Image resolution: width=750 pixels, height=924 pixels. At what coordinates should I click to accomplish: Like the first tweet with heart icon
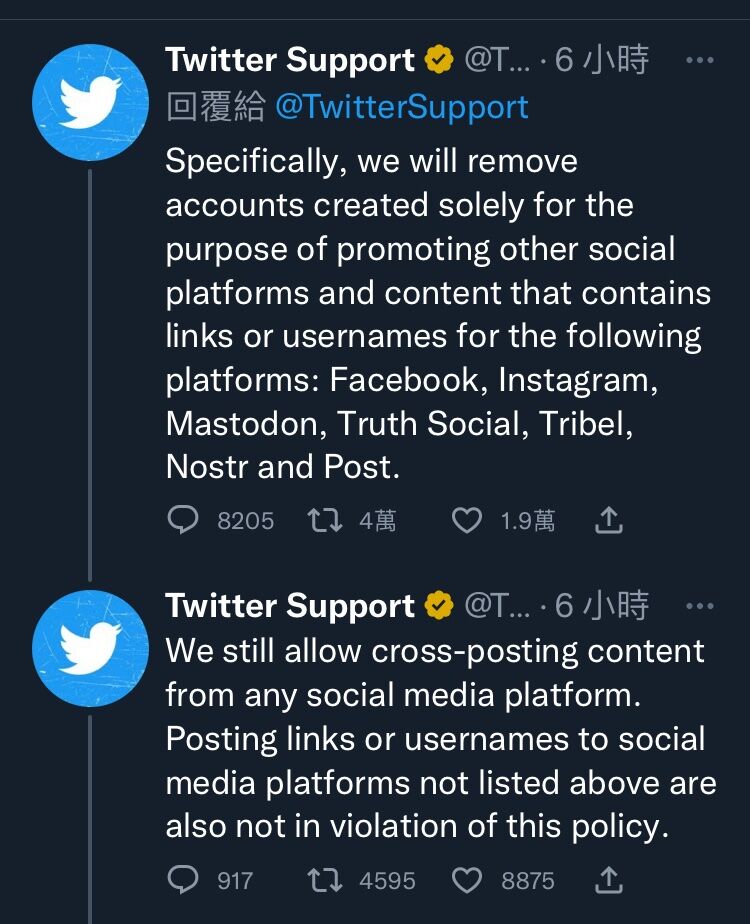pos(467,520)
